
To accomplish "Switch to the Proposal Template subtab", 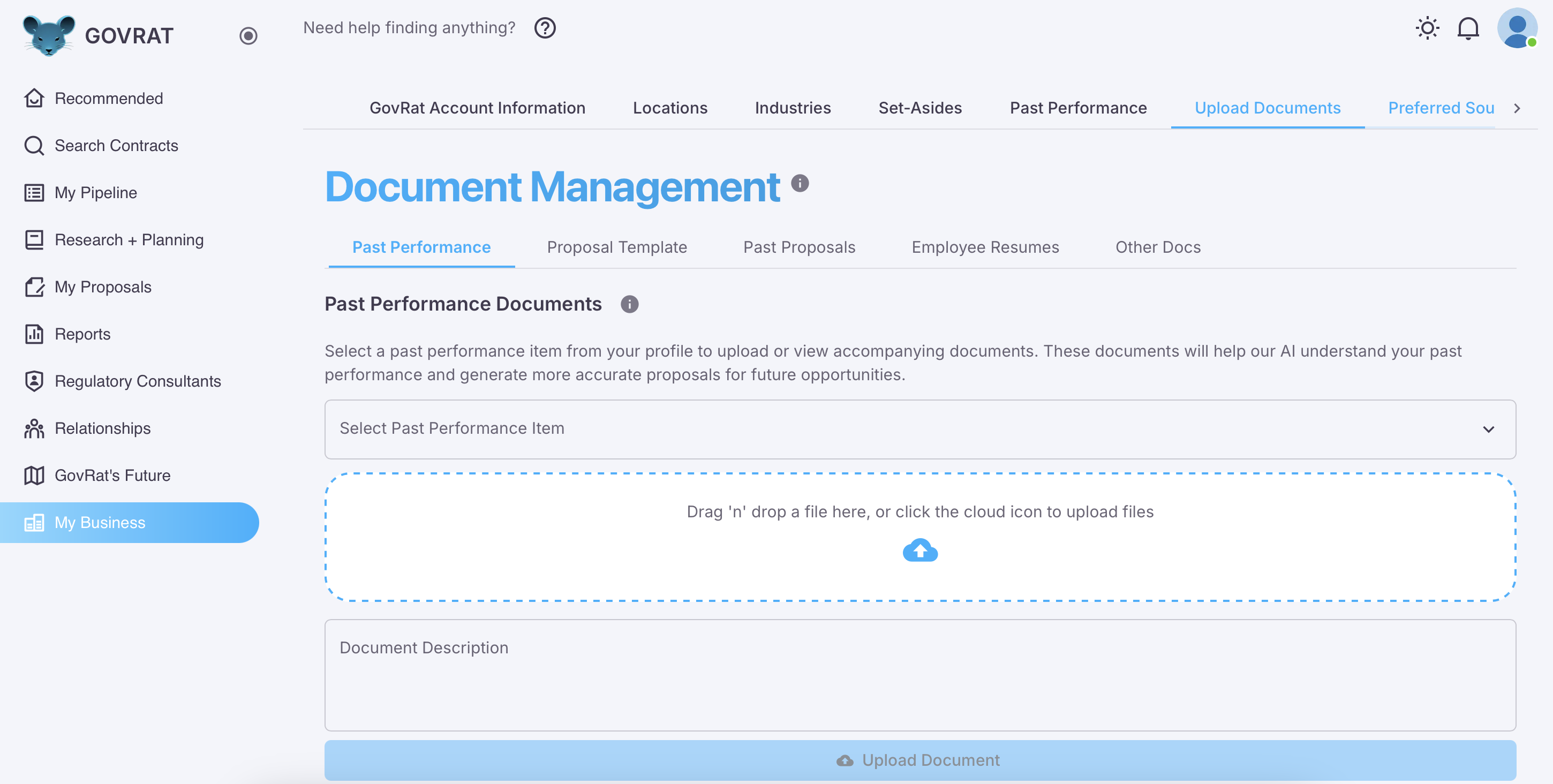I will (x=617, y=247).
